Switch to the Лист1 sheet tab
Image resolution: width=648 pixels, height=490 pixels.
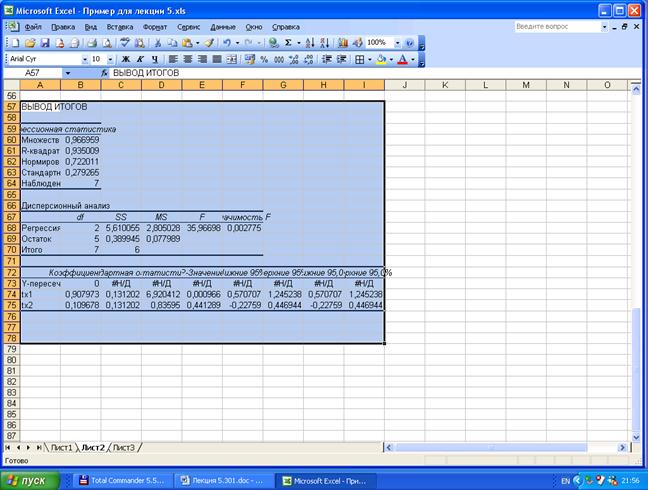pos(61,447)
